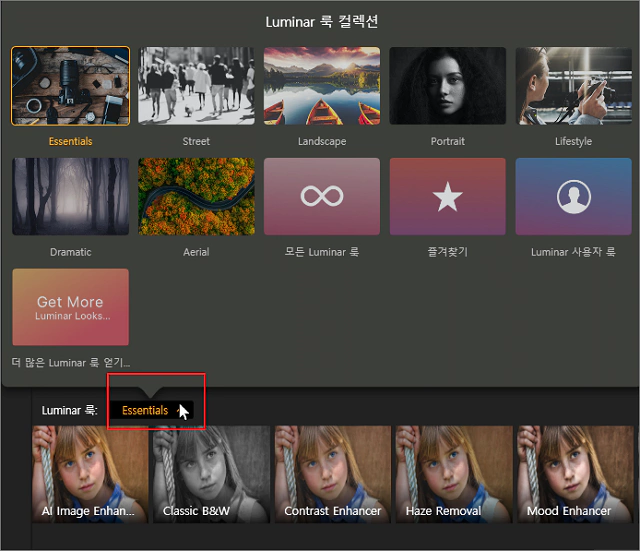This screenshot has width=640, height=551.
Task: Click the 'Luminar 사용자 룩' caption
Action: (x=573, y=252)
